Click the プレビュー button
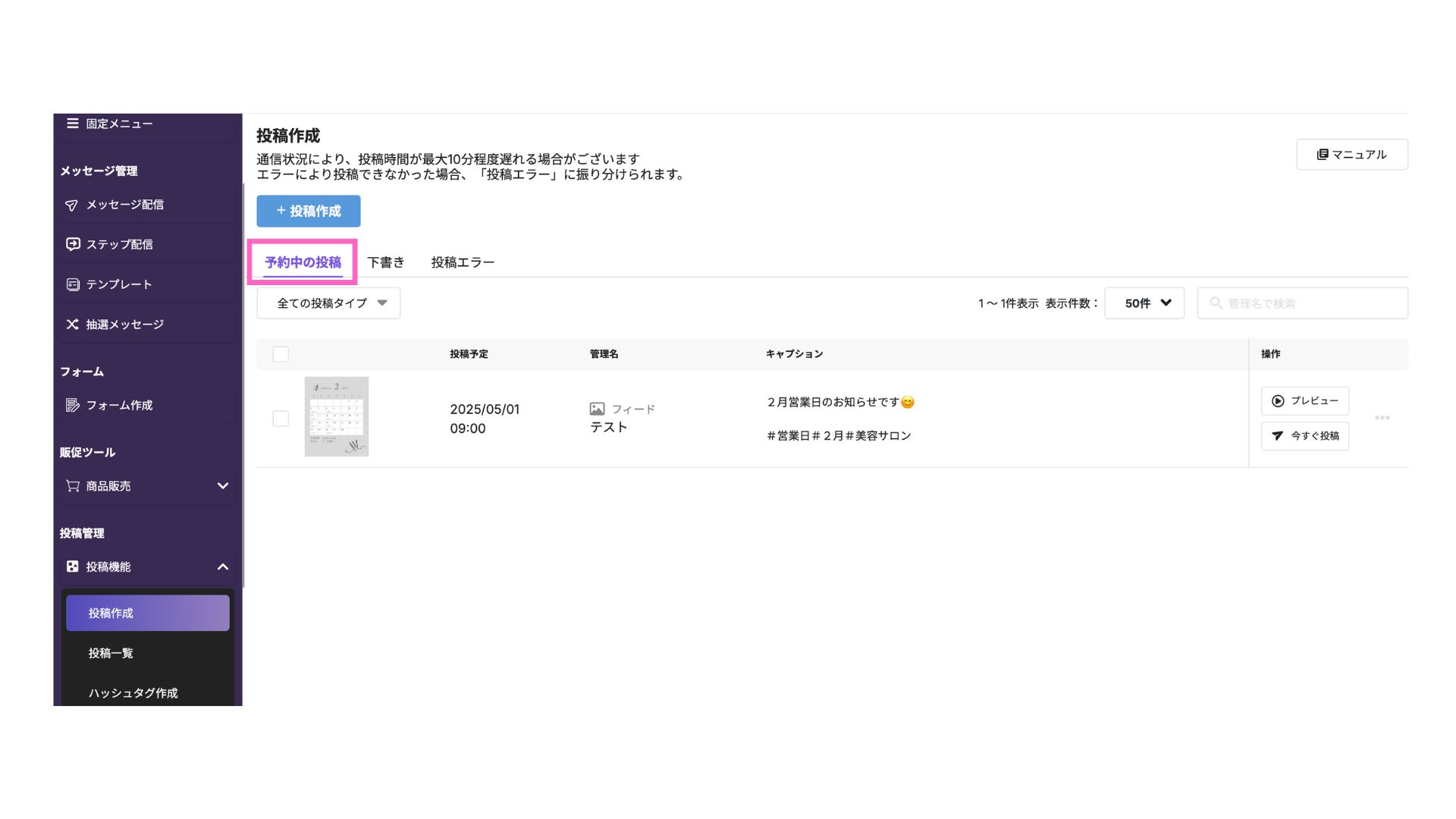The image size is (1456, 819). click(1304, 401)
